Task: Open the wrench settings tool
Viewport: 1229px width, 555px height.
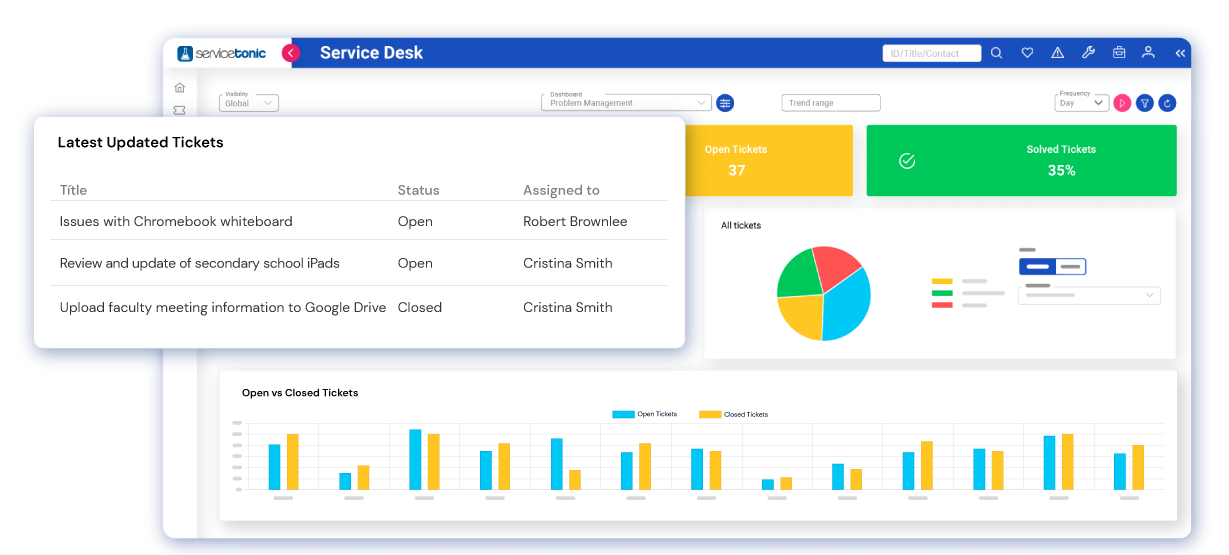Action: pos(1089,53)
